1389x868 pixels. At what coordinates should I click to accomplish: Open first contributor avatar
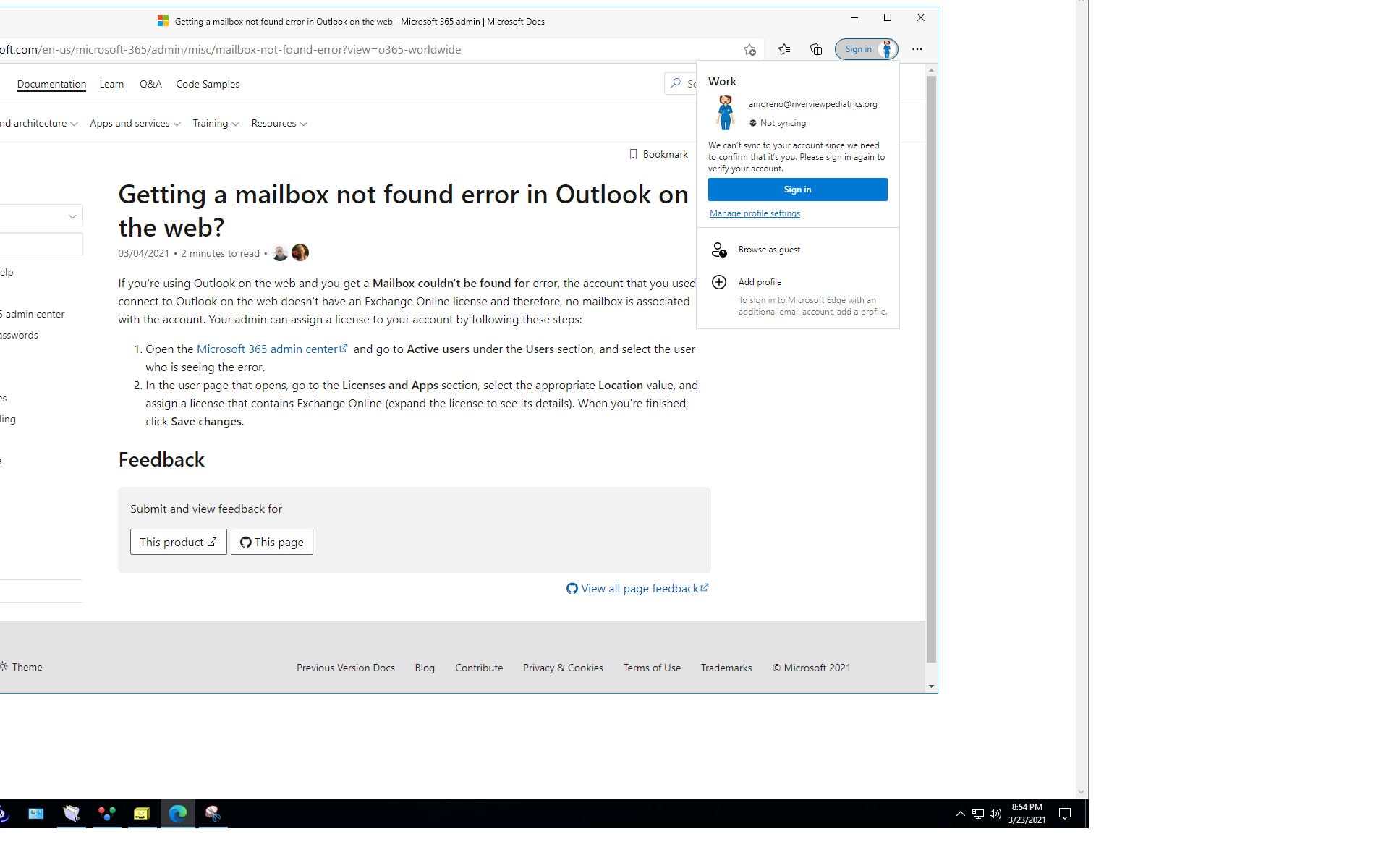(280, 252)
